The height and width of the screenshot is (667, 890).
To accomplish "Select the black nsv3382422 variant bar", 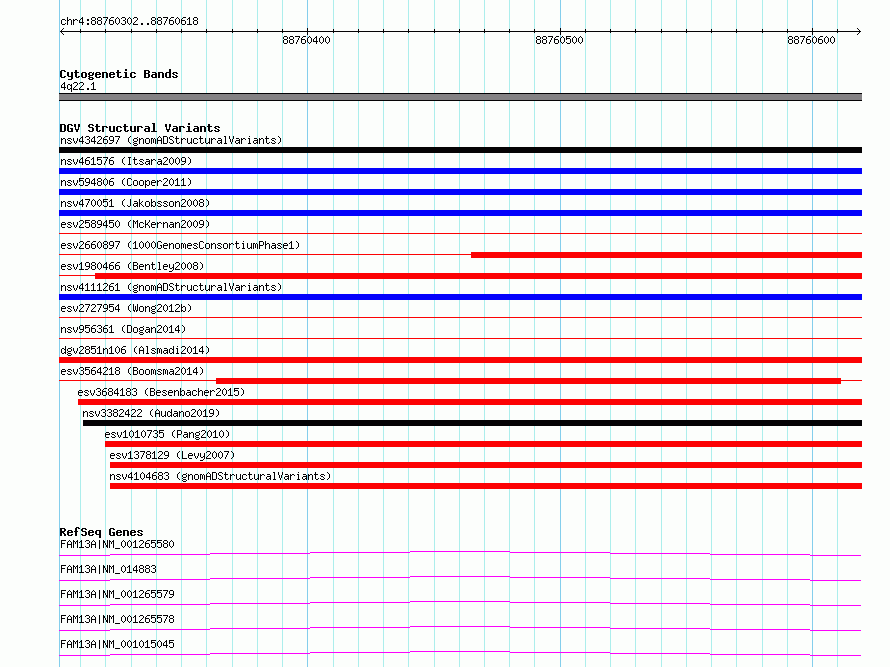I will pos(472,423).
